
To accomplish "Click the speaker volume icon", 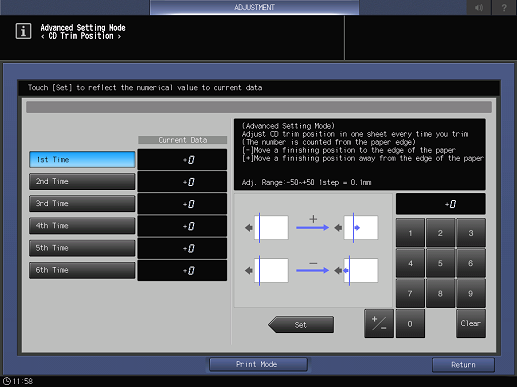I will (479, 7).
